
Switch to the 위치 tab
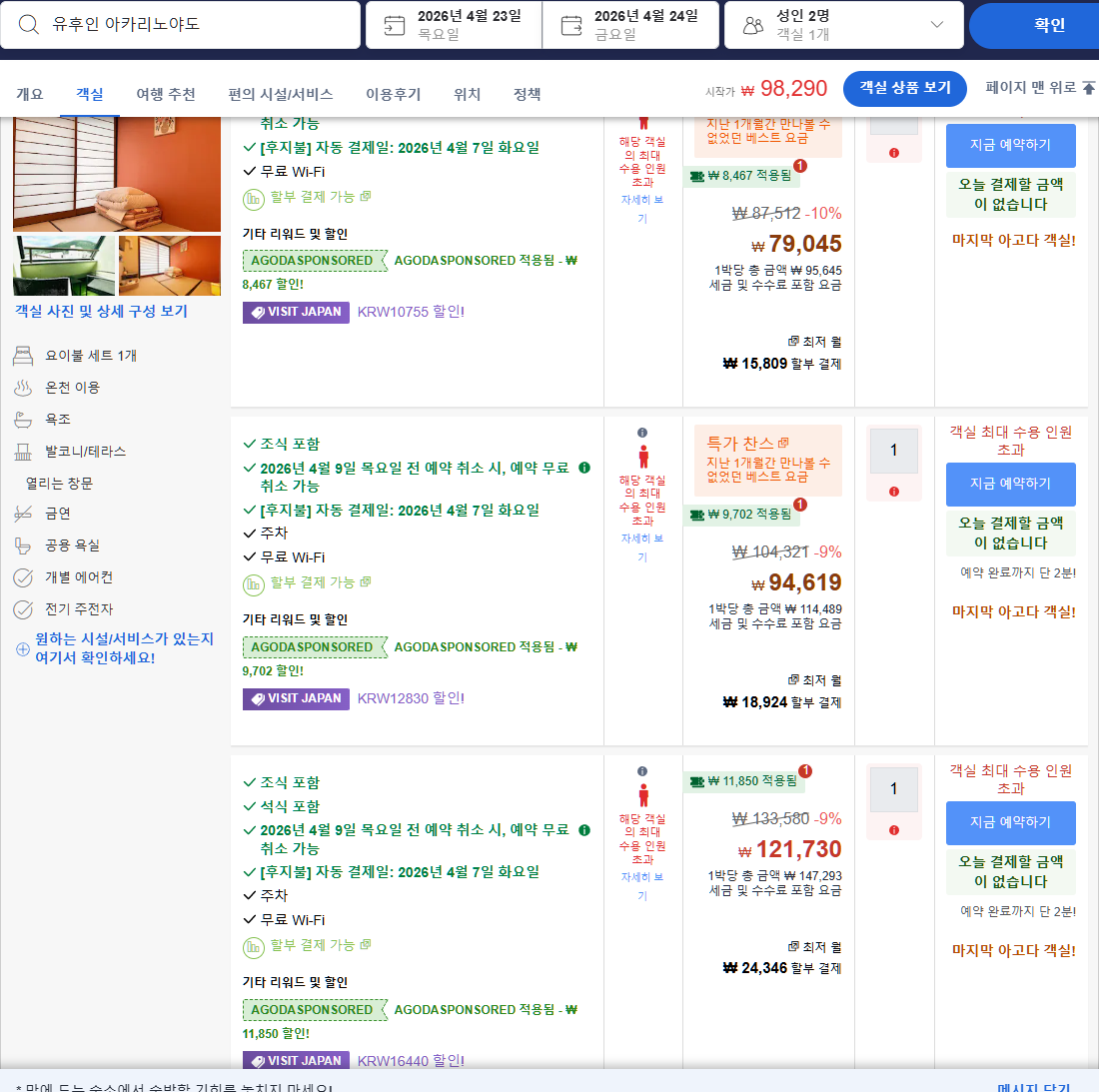click(466, 93)
